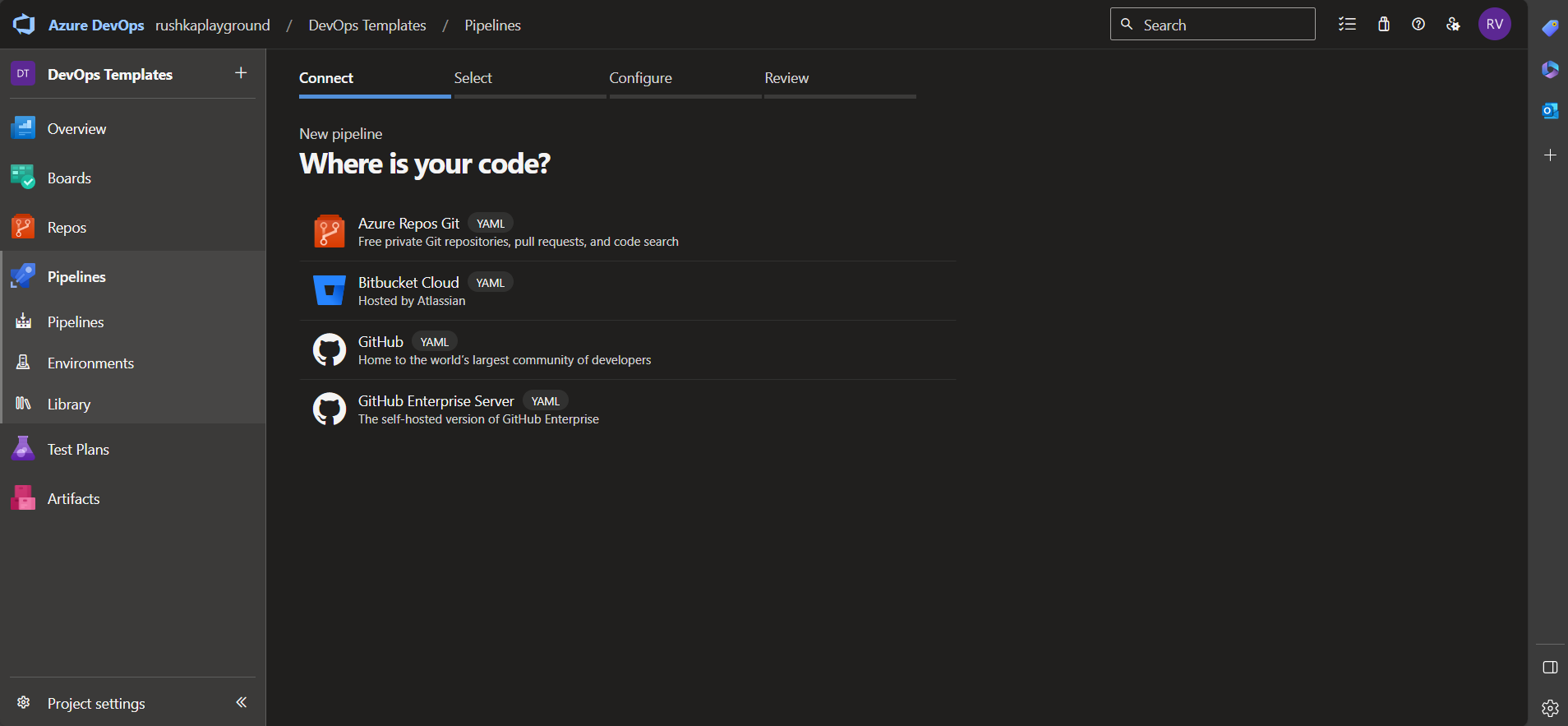Image resolution: width=1568 pixels, height=726 pixels.
Task: Click the GitHub Enterprise Server icon
Action: point(330,409)
